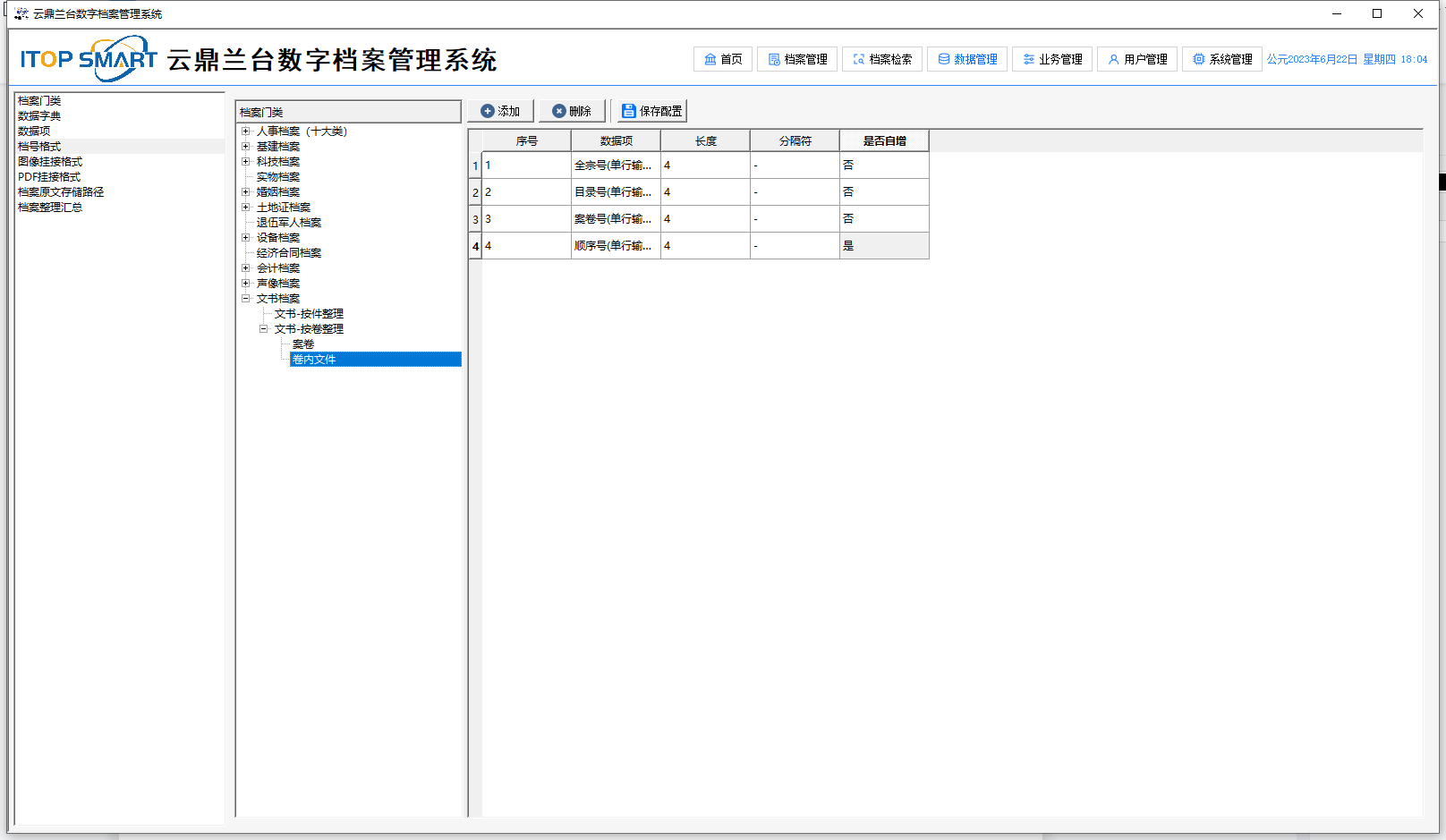Expand the 会计档案 tree node

point(245,268)
